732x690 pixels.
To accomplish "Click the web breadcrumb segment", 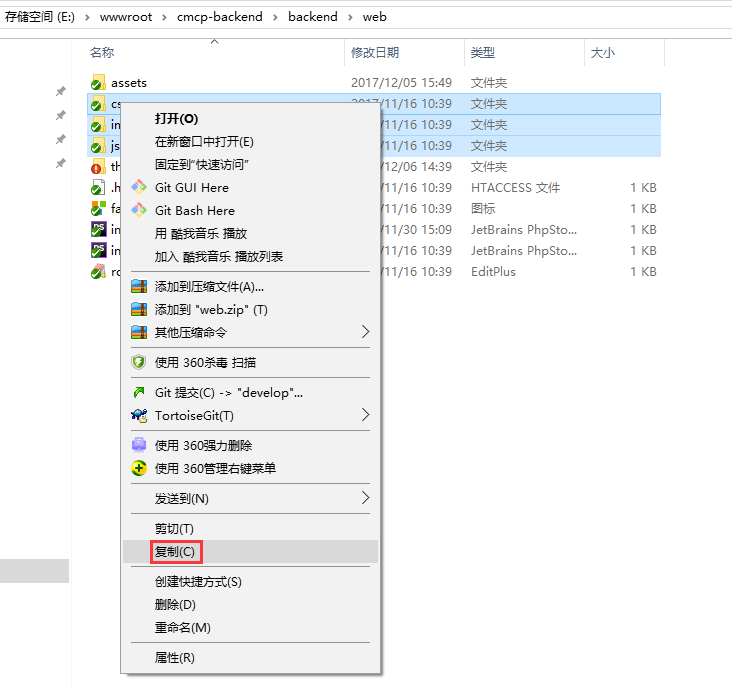I will pyautogui.click(x=374, y=17).
